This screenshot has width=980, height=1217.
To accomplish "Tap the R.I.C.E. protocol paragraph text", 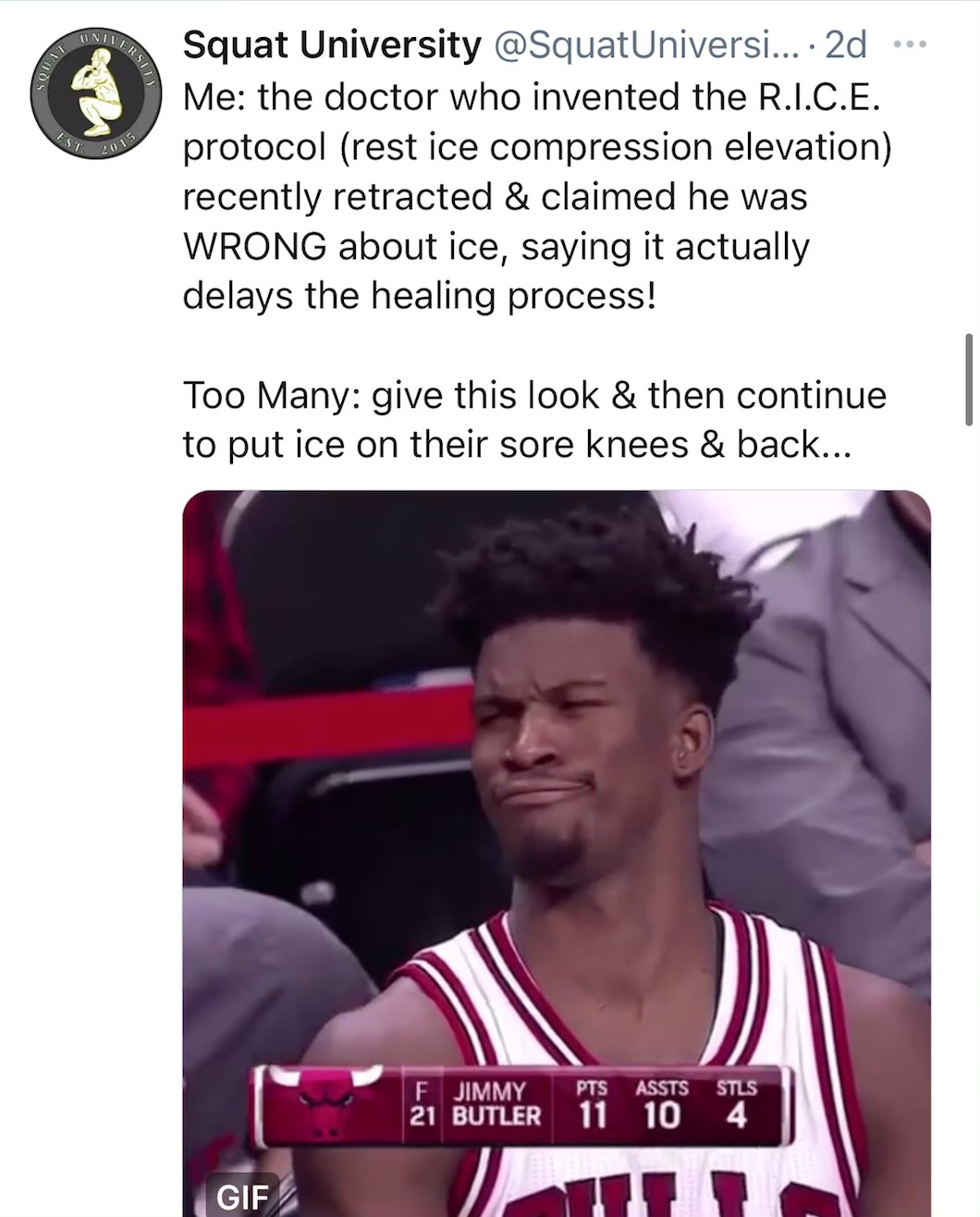I will pos(537,196).
